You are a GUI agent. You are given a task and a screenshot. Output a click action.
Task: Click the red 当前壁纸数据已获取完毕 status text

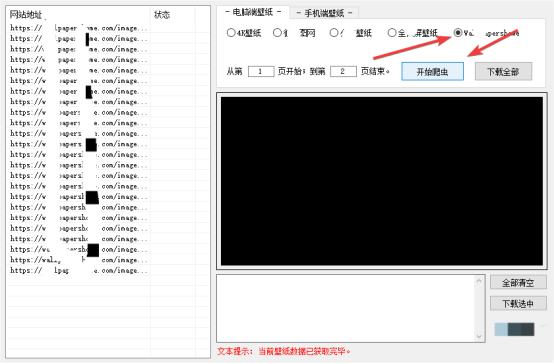(x=304, y=351)
